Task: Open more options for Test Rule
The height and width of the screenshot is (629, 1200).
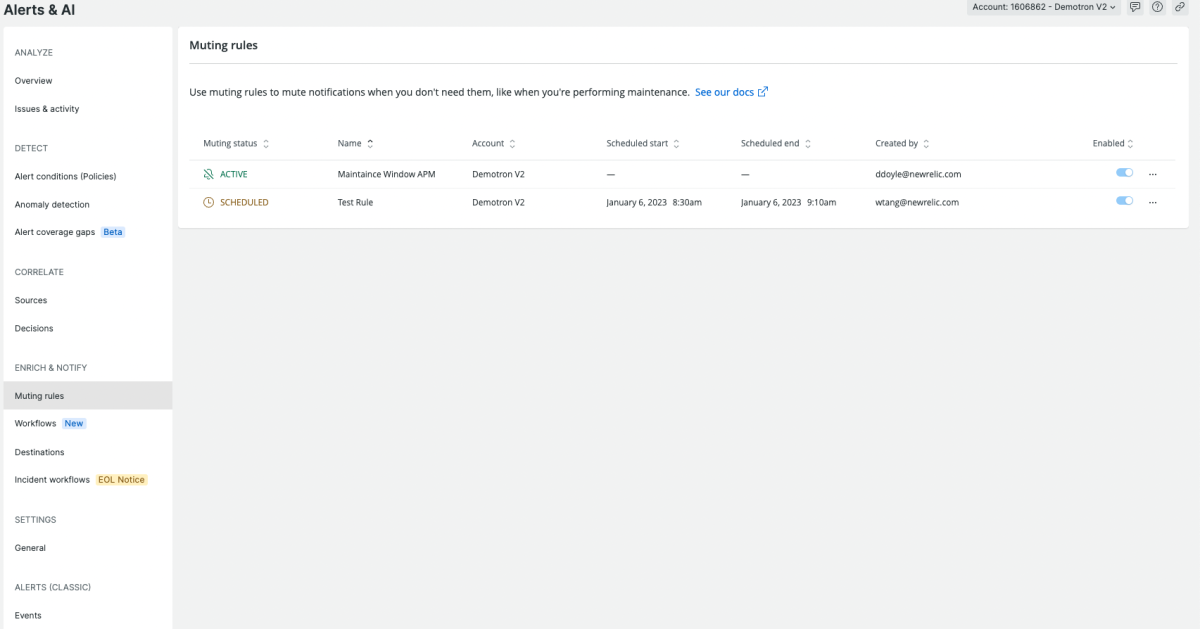Action: 1152,202
